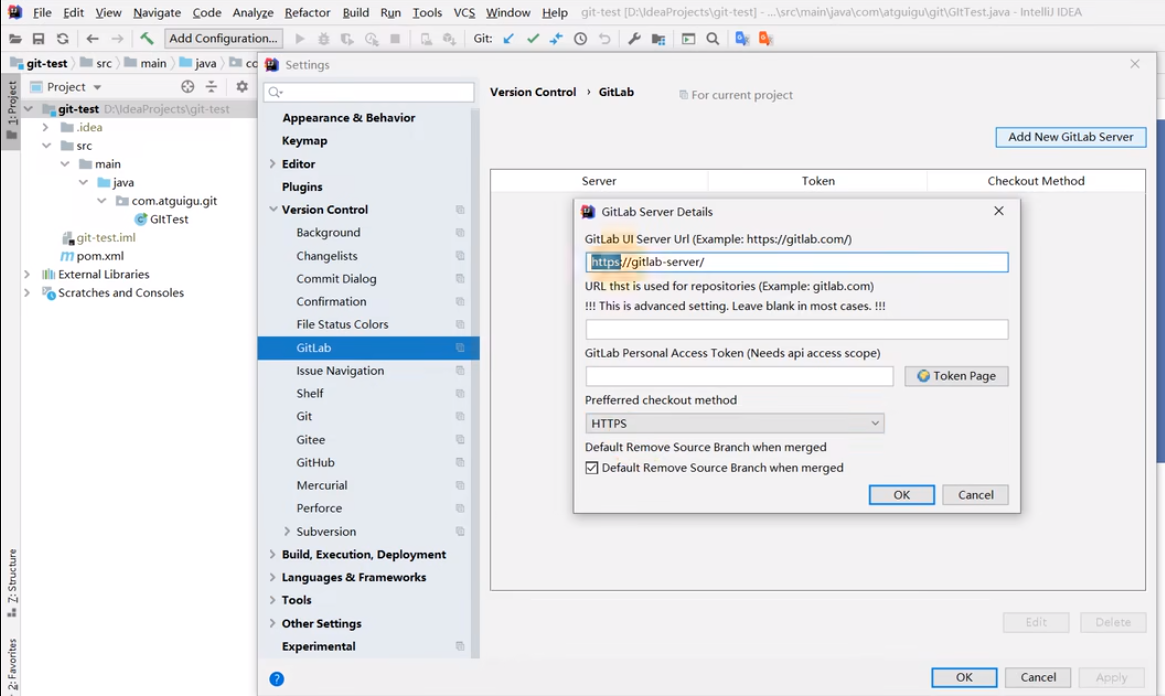The image size is (1165, 696).
Task: Click the Build project hammer icon
Action: 146,39
